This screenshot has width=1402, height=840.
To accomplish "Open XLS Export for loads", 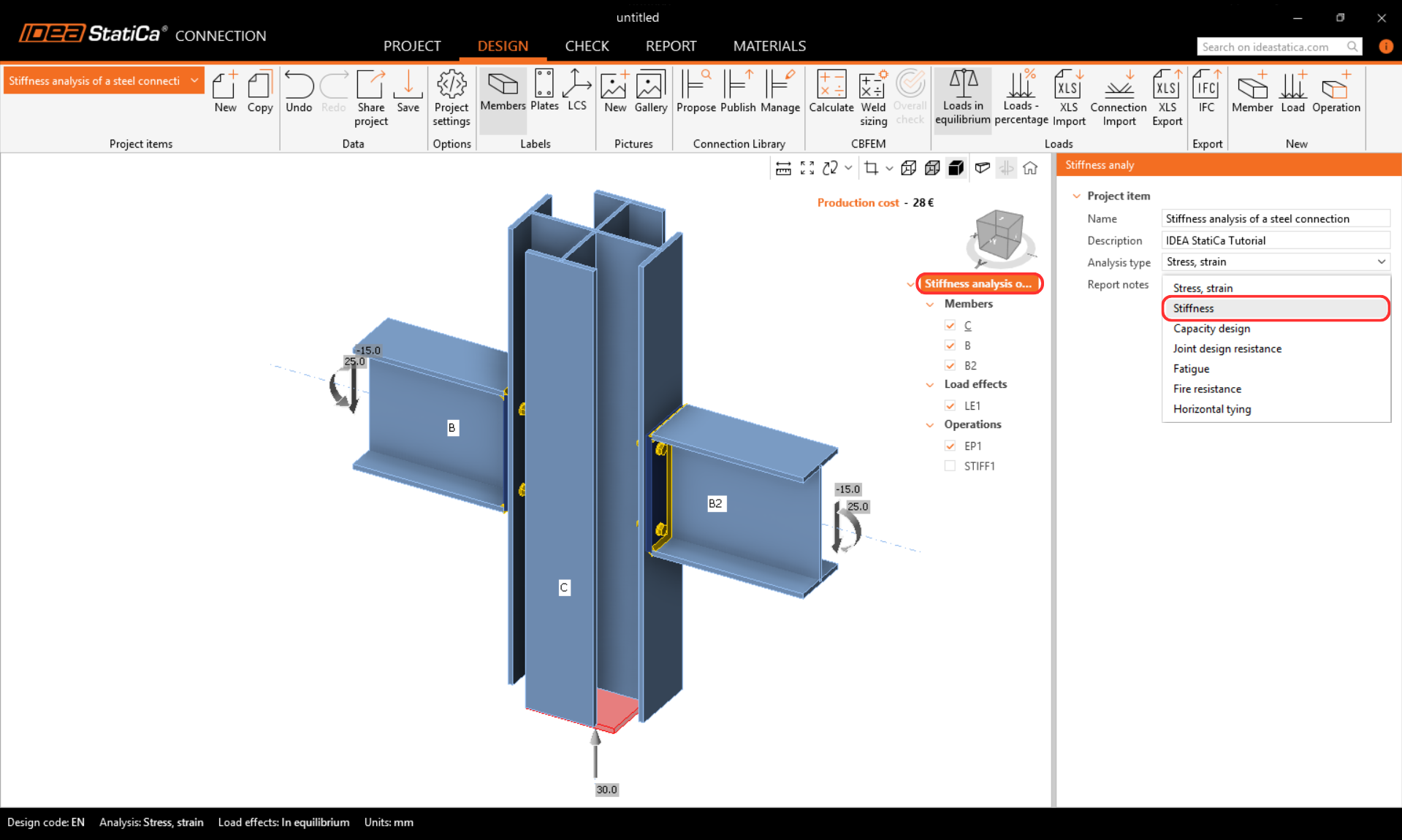I will [x=1167, y=99].
